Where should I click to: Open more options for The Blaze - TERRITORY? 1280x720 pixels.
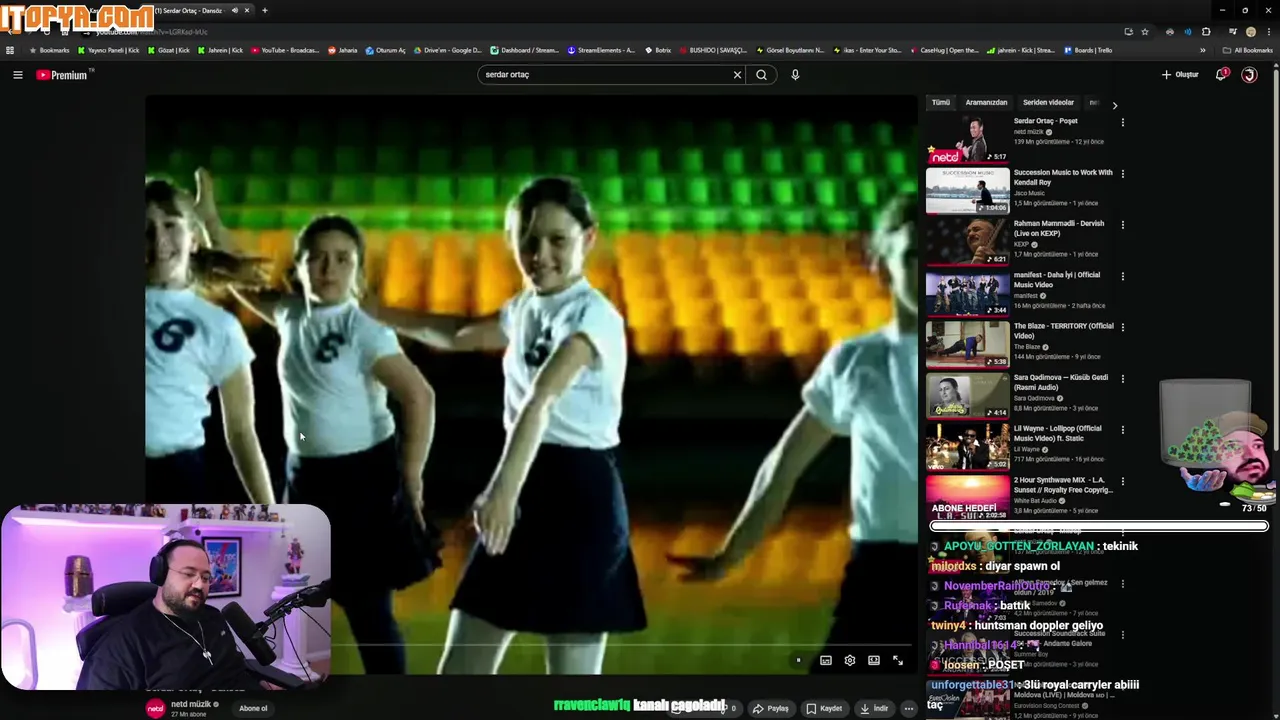click(1122, 327)
